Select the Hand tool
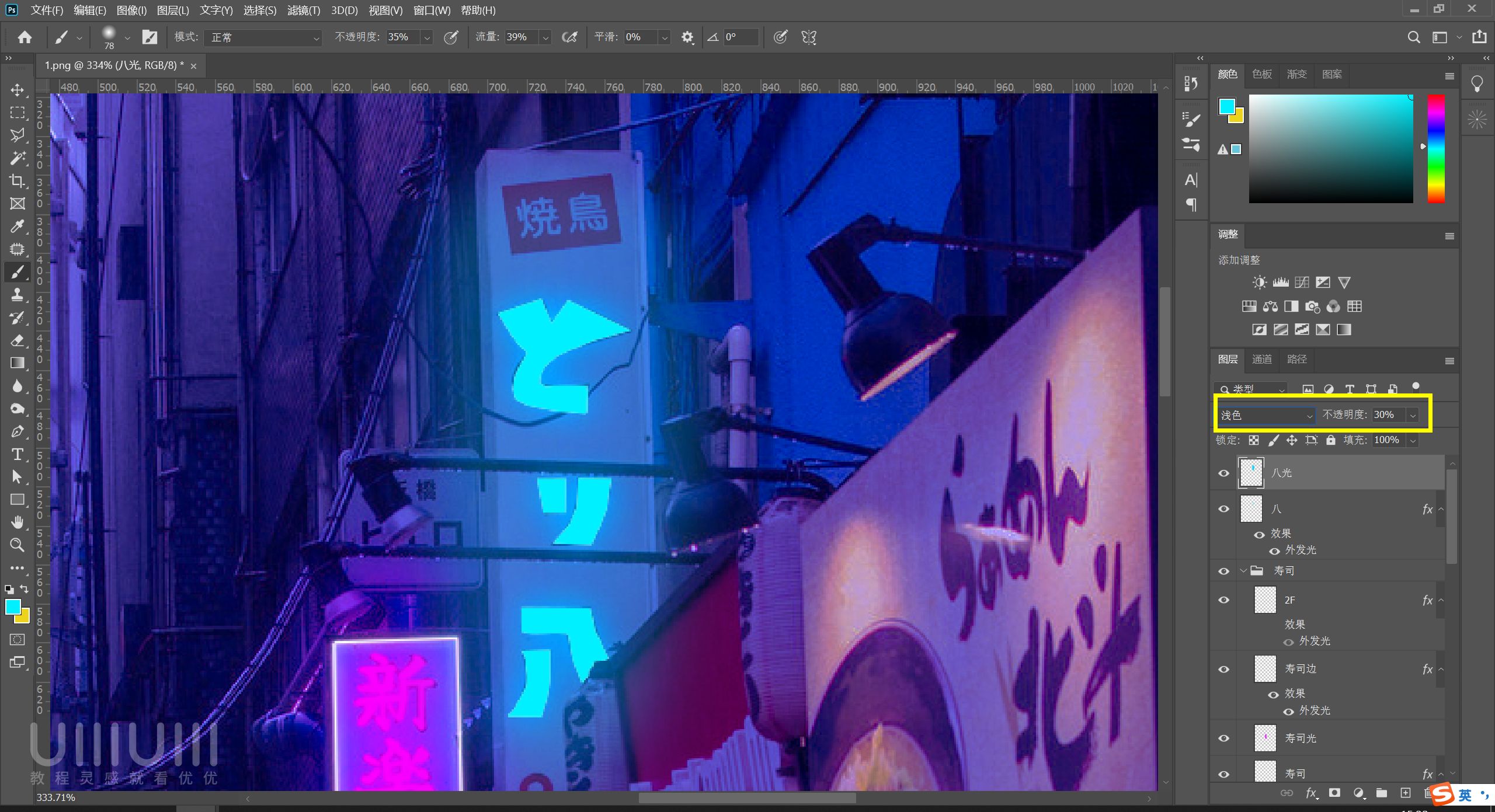Image resolution: width=1495 pixels, height=812 pixels. click(x=18, y=522)
